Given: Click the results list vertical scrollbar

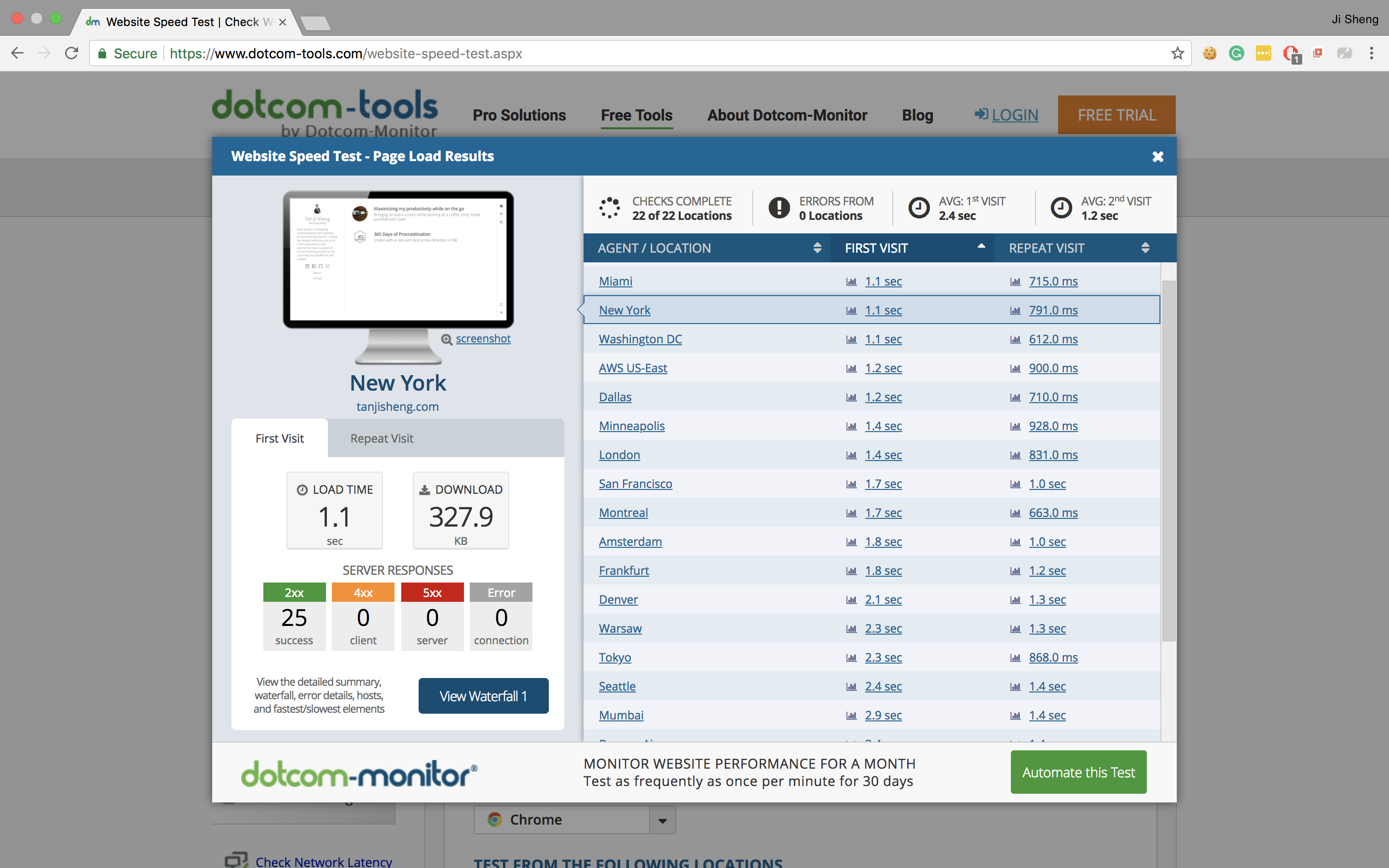Looking at the screenshot, I should 1168,461.
